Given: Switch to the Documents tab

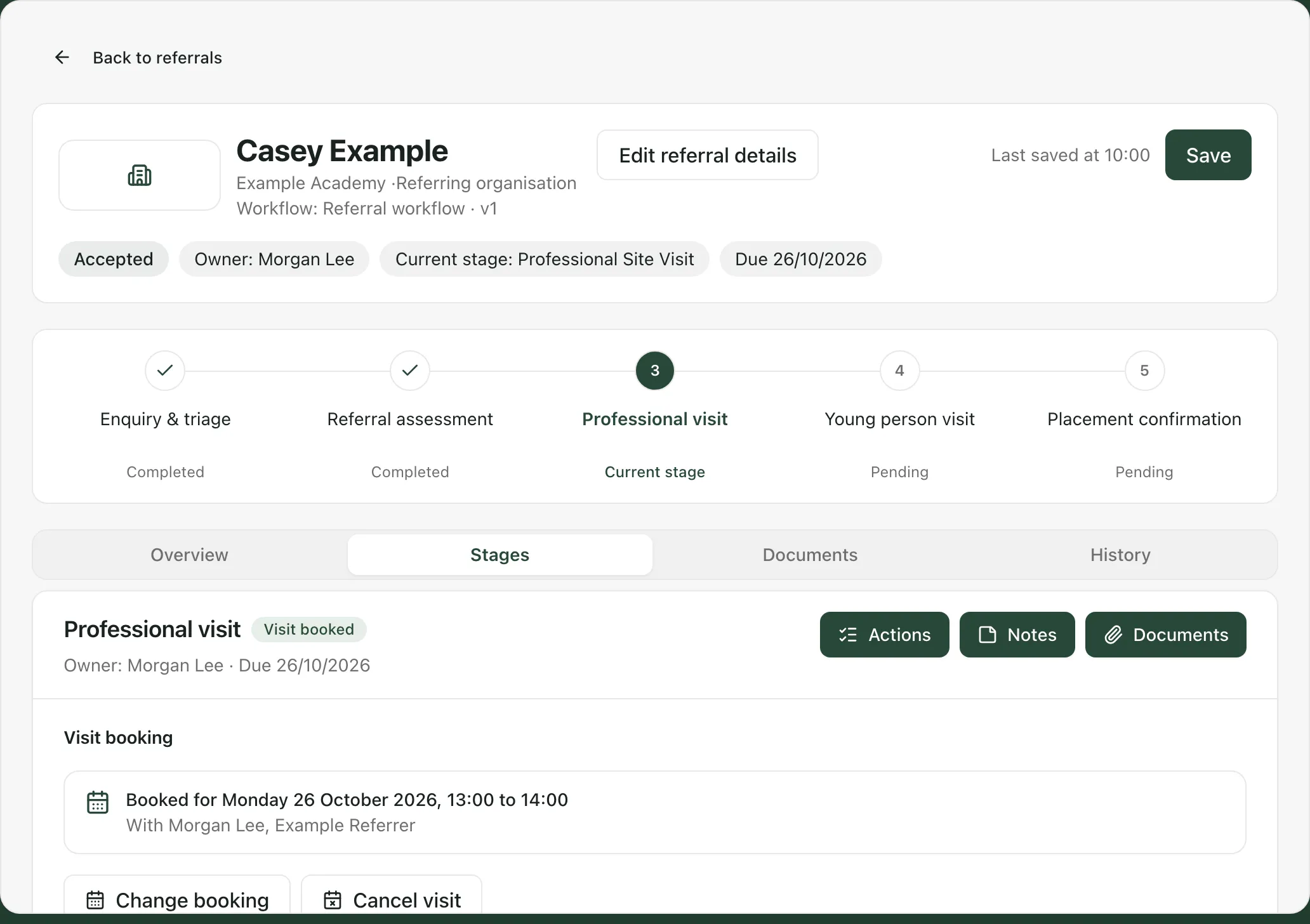Looking at the screenshot, I should 810,555.
